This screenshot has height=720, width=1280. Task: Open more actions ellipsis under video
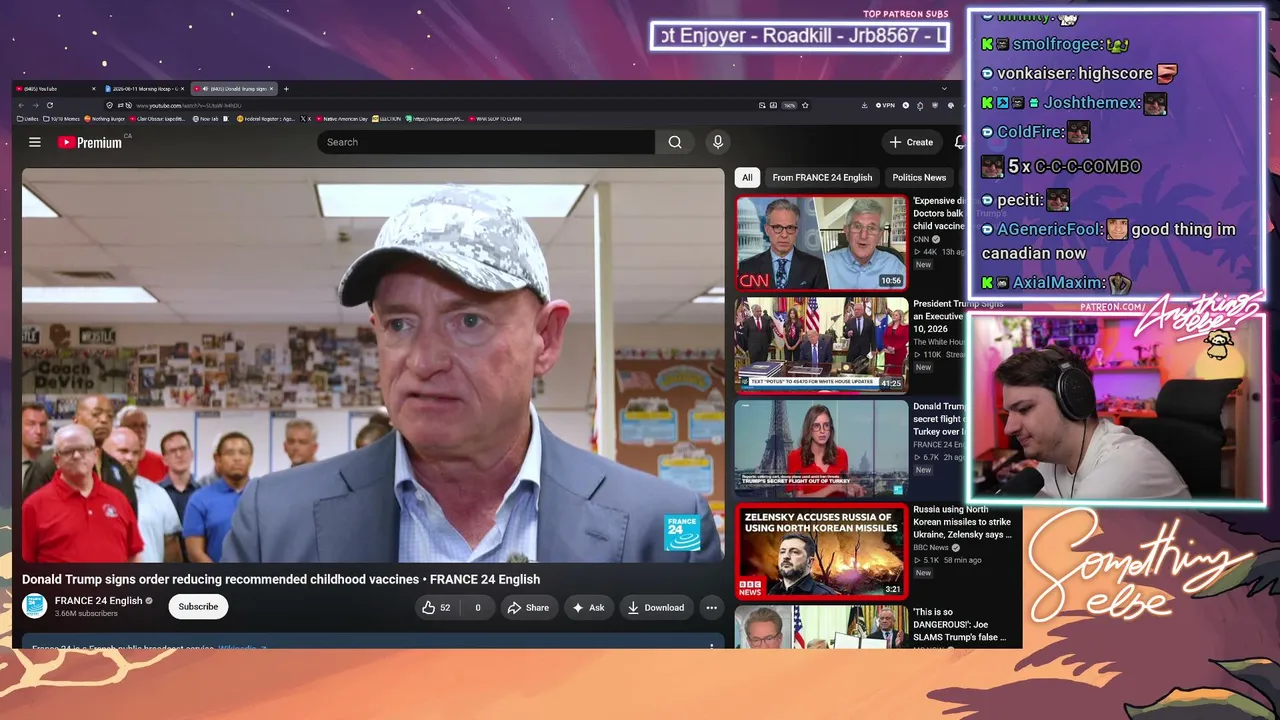tap(711, 607)
